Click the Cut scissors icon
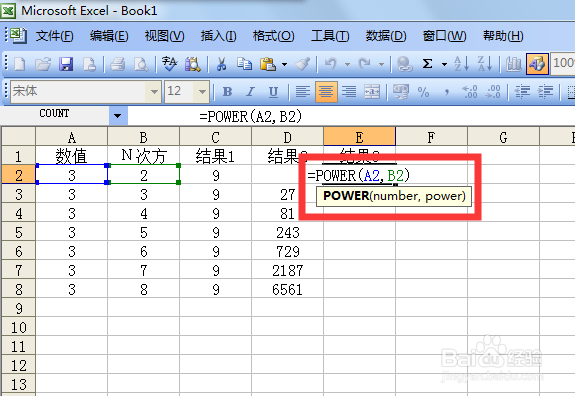The image size is (575, 396). pyautogui.click(x=221, y=64)
